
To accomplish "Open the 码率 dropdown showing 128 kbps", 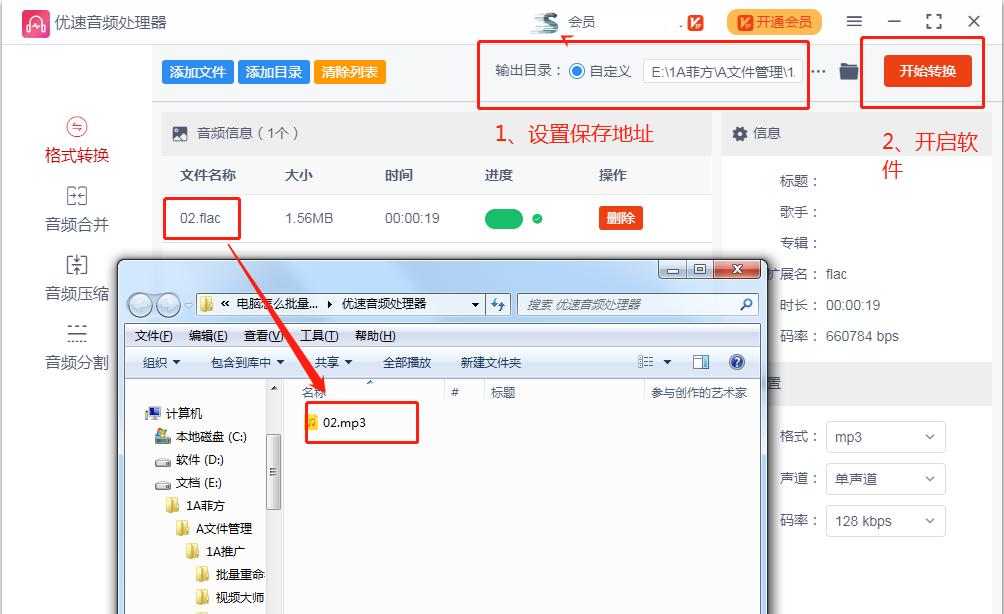I will [x=884, y=521].
